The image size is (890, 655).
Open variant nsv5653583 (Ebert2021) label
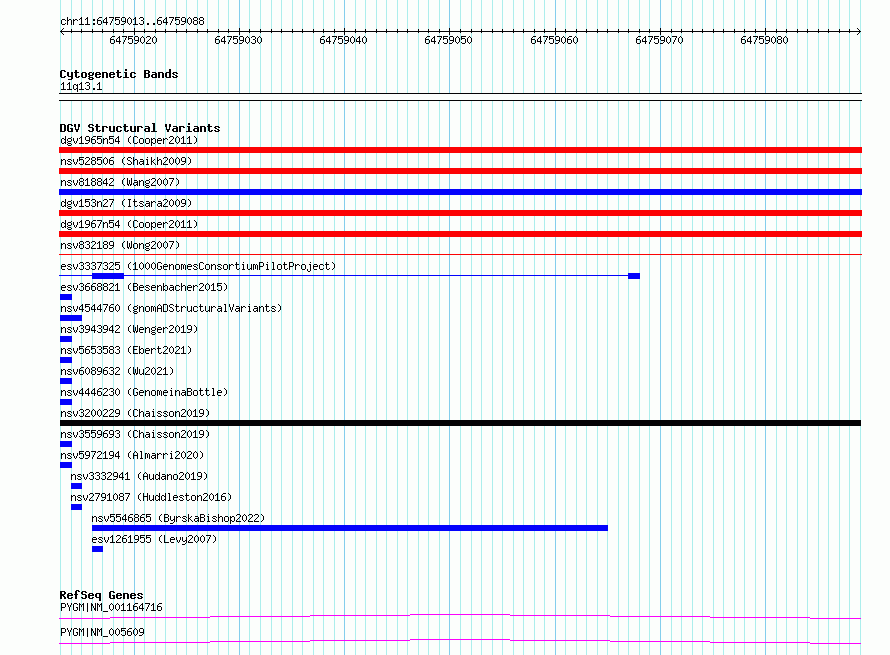click(x=126, y=350)
